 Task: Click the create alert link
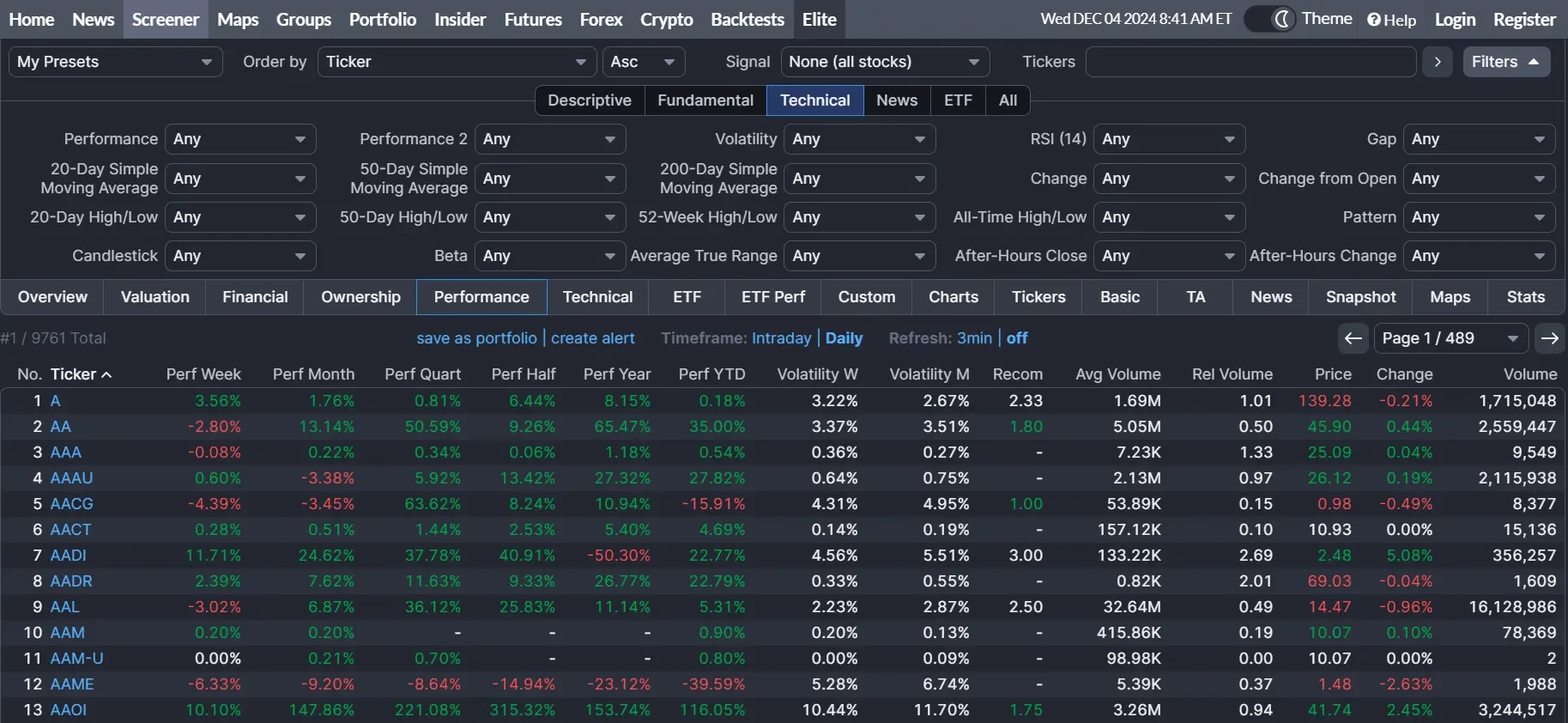pos(593,338)
